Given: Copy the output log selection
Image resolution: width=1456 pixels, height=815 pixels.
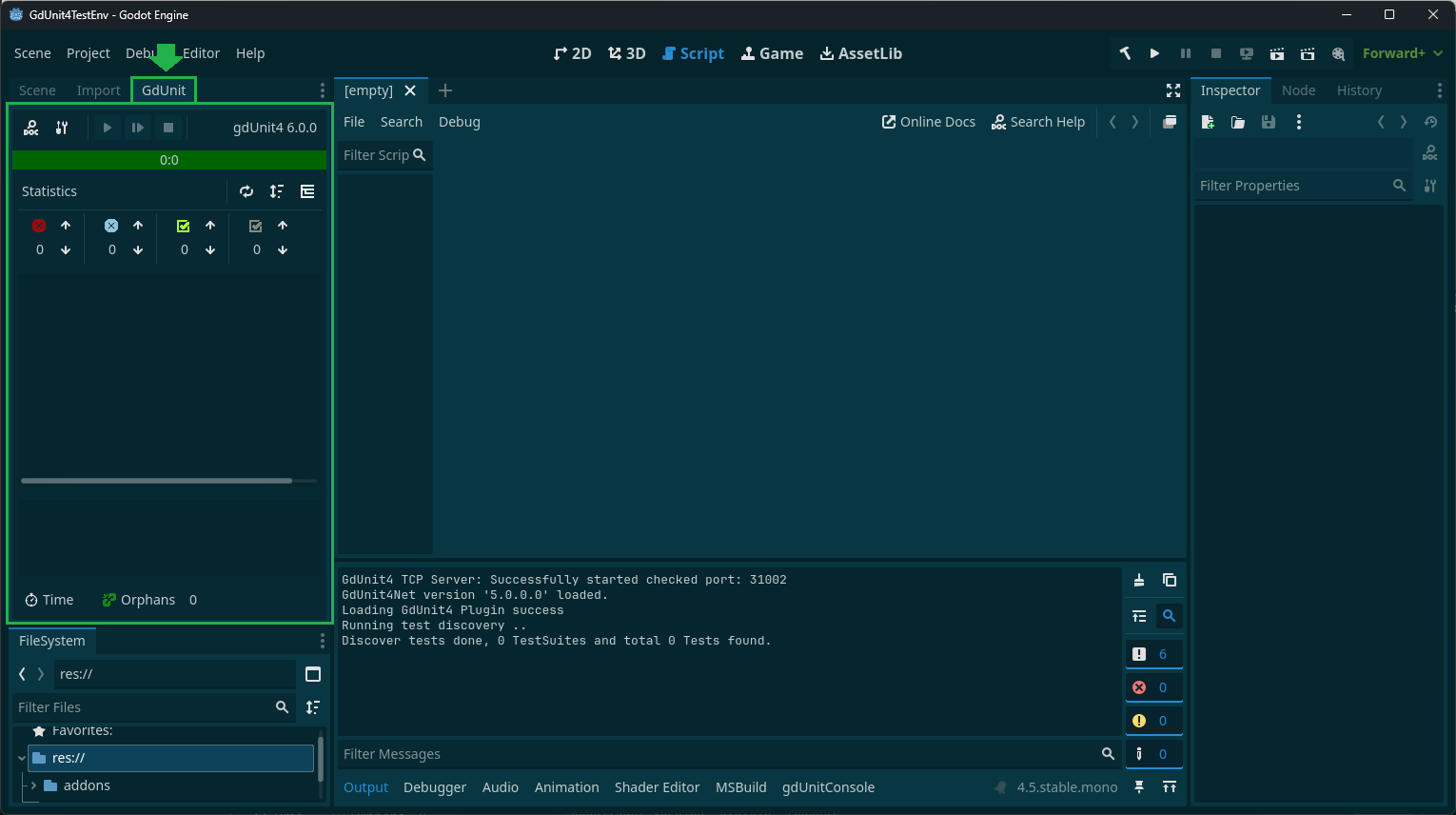Looking at the screenshot, I should tap(1170, 580).
